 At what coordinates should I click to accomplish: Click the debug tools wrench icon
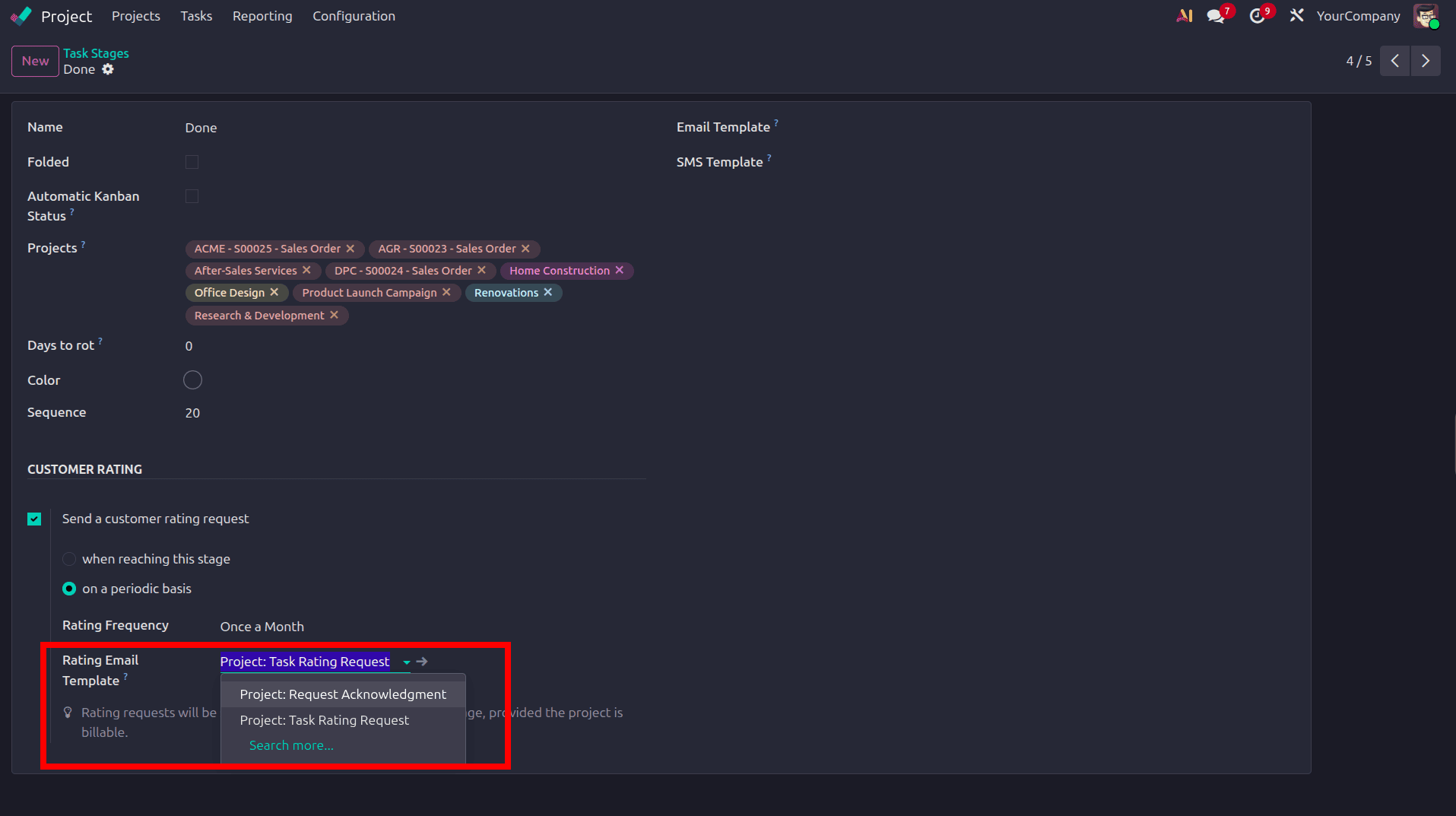(1296, 16)
